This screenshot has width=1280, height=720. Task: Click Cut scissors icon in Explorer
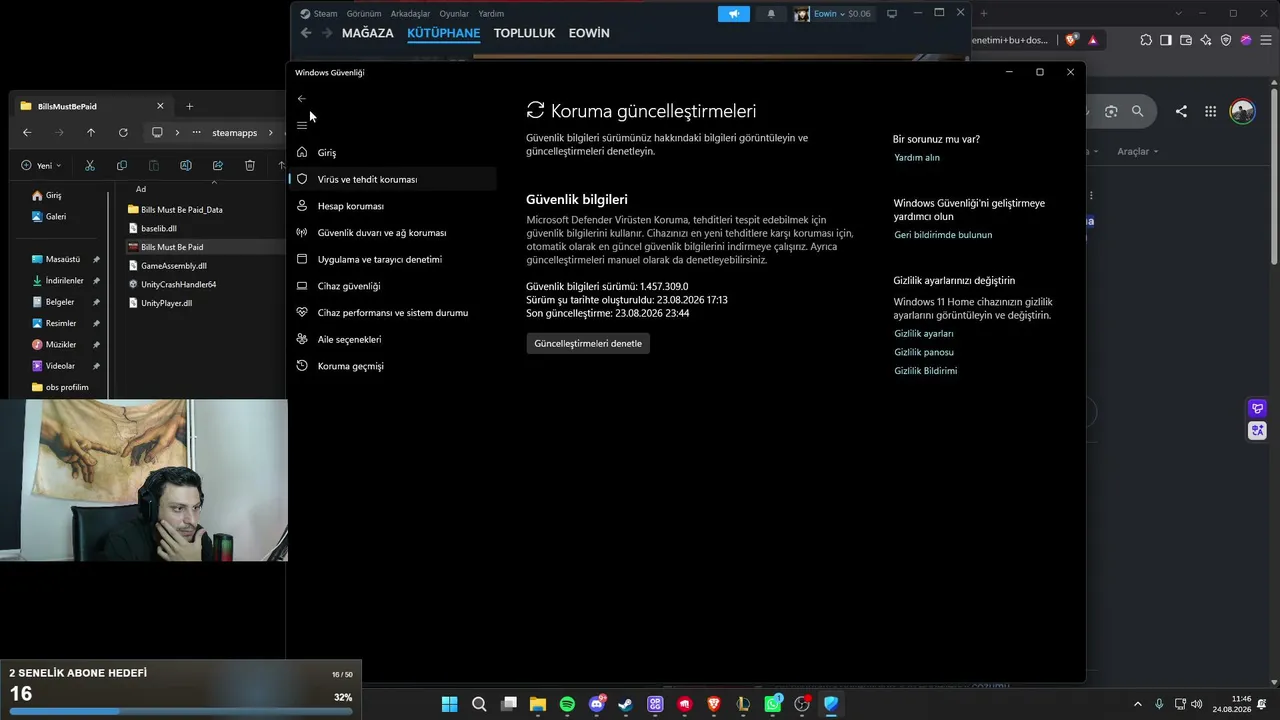coord(90,165)
